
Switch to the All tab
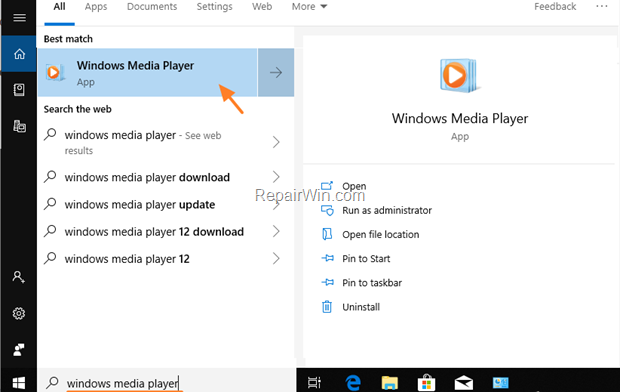(59, 7)
